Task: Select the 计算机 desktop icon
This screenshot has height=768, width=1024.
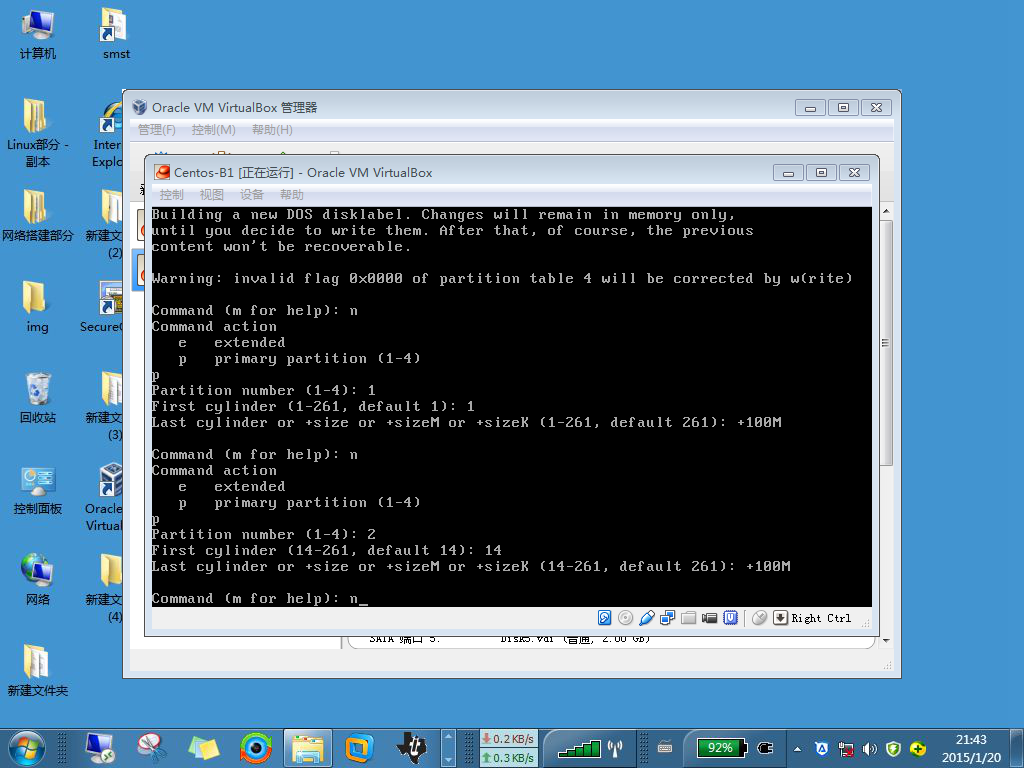Action: tap(37, 34)
